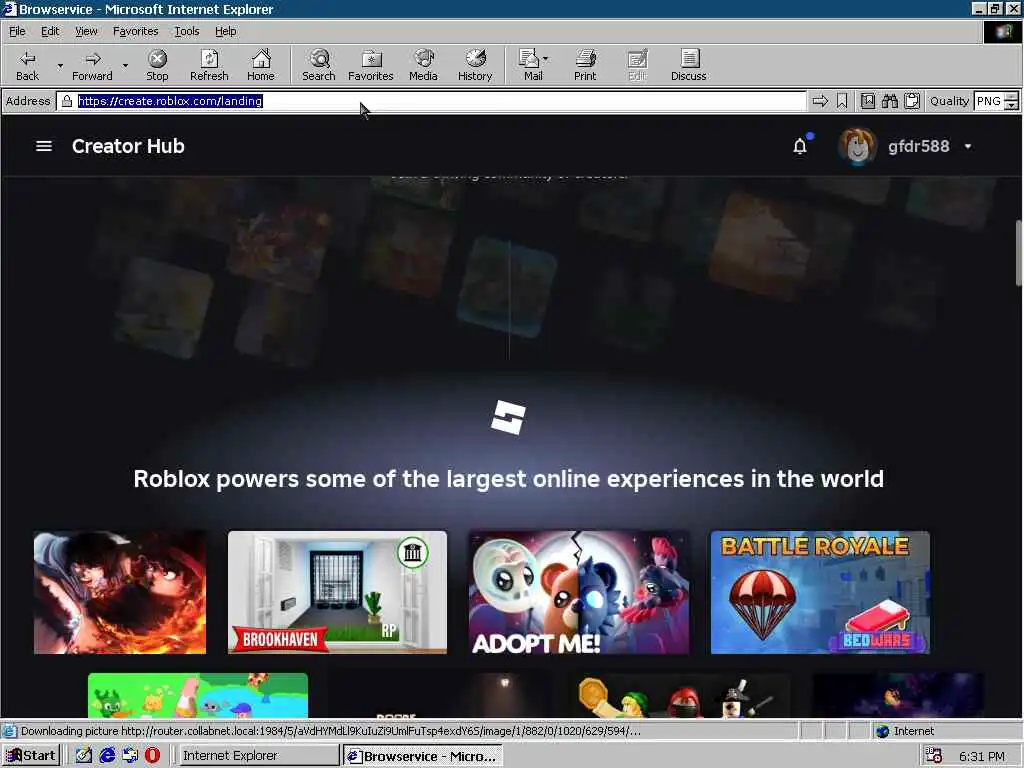Open the Tools menu
Viewport: 1024px width, 768px height.
[x=186, y=31]
